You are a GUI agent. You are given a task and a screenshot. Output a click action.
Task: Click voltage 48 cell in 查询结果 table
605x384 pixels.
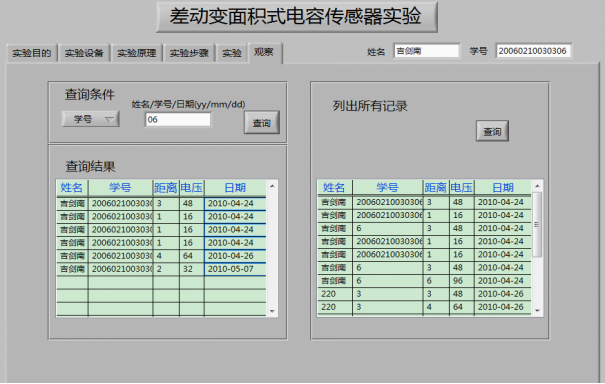[192, 203]
